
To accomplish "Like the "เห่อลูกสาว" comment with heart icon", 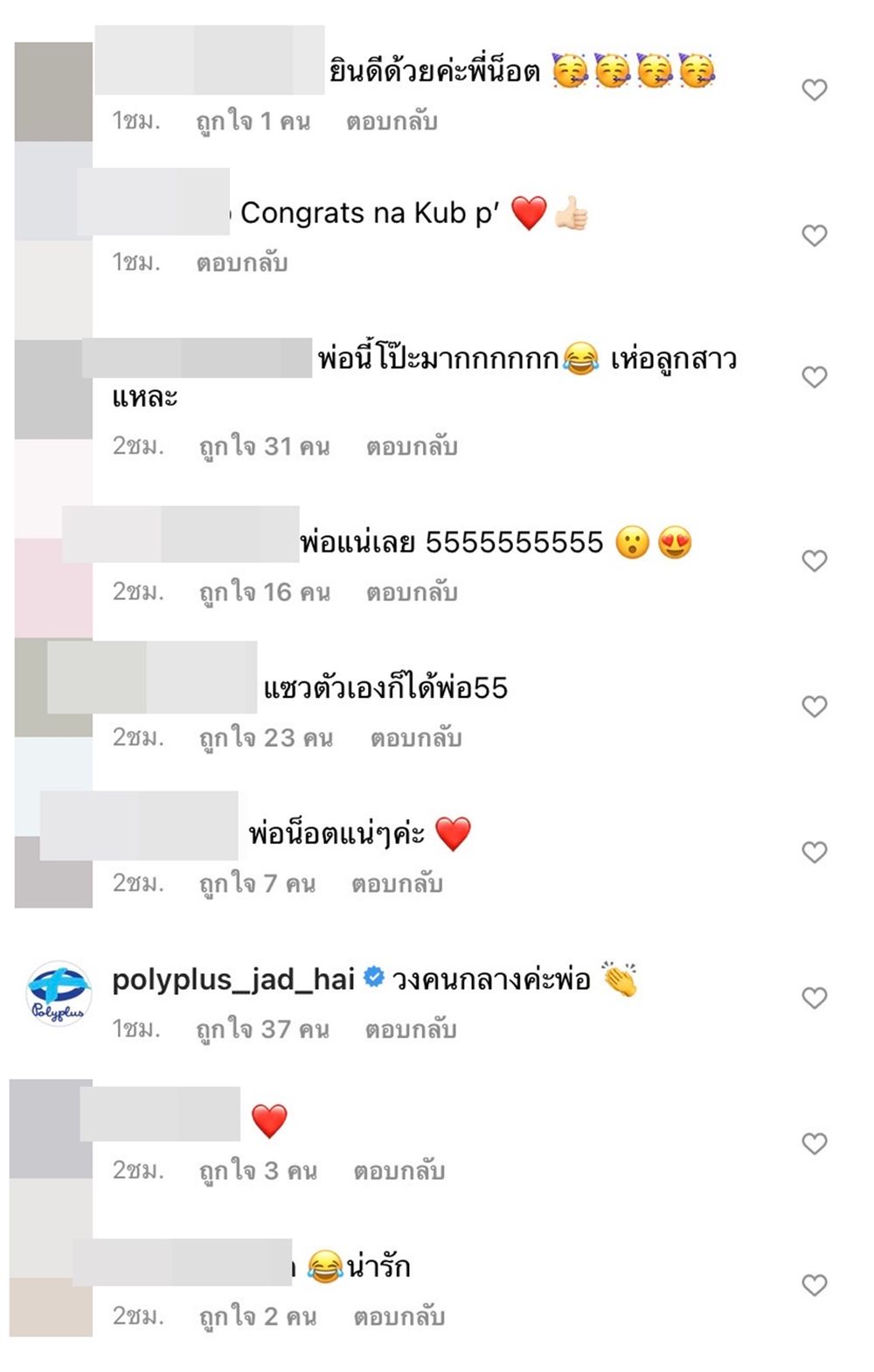I will (814, 377).
